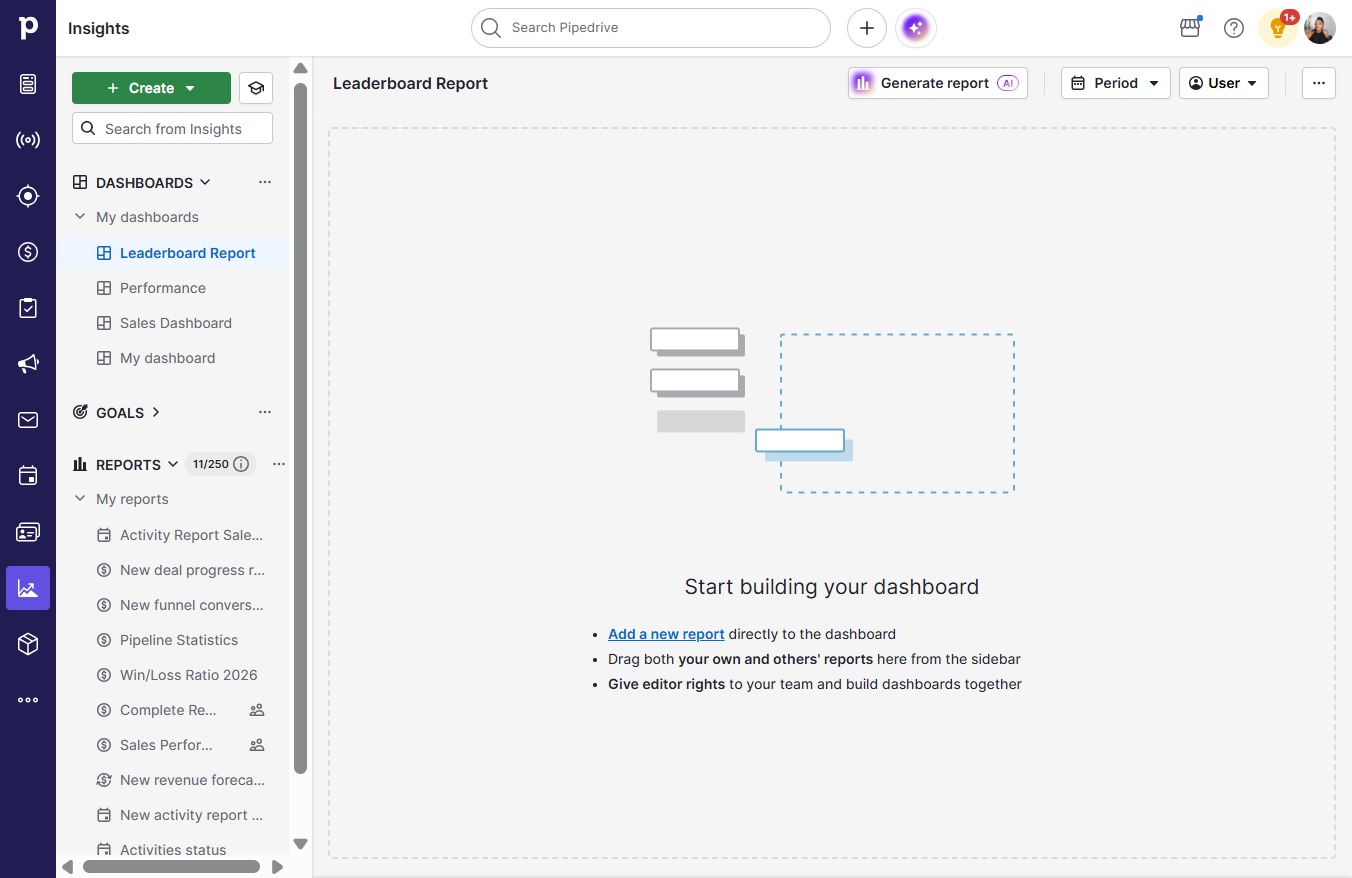Open Activities calendar icon in left rail
This screenshot has height=878, width=1352.
click(x=28, y=476)
